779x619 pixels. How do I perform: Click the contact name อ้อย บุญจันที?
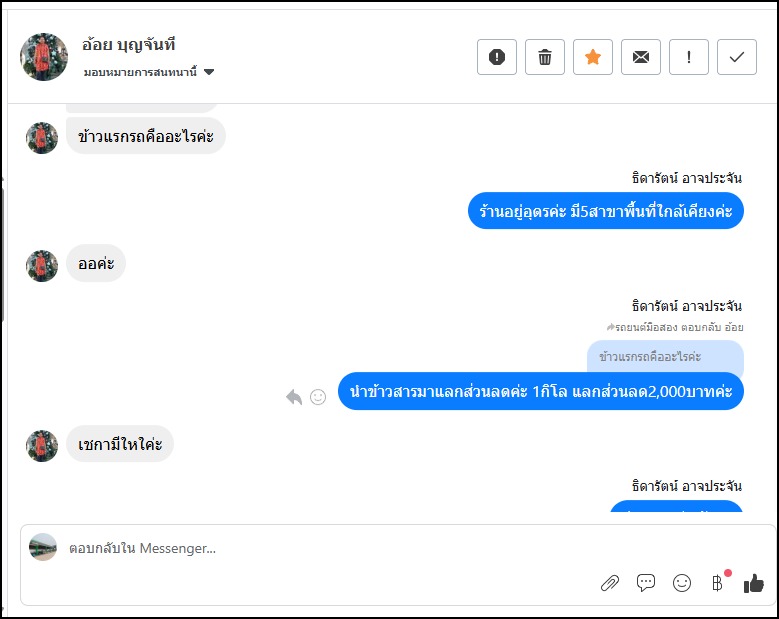tap(129, 45)
